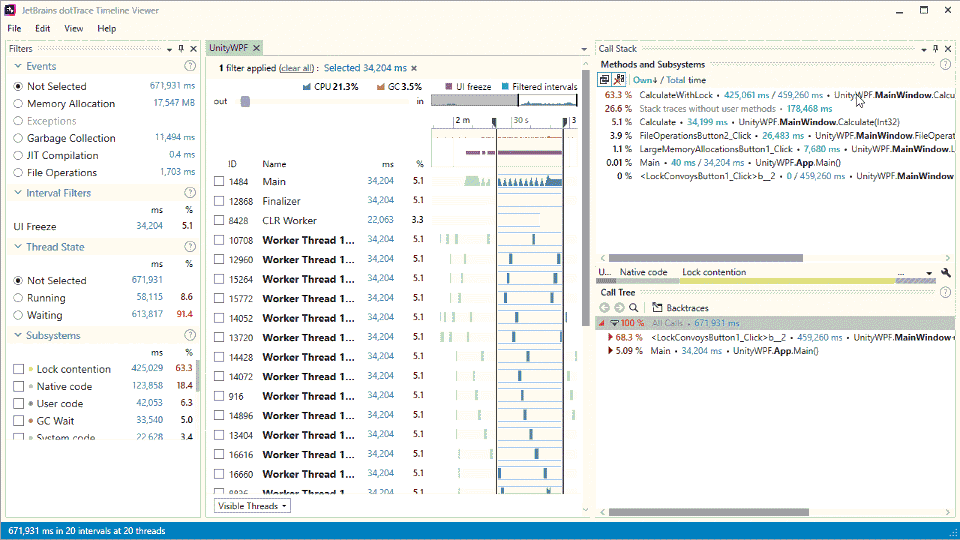Check the Main thread 1484 checkbox
The width and height of the screenshot is (960, 540).
[219, 182]
